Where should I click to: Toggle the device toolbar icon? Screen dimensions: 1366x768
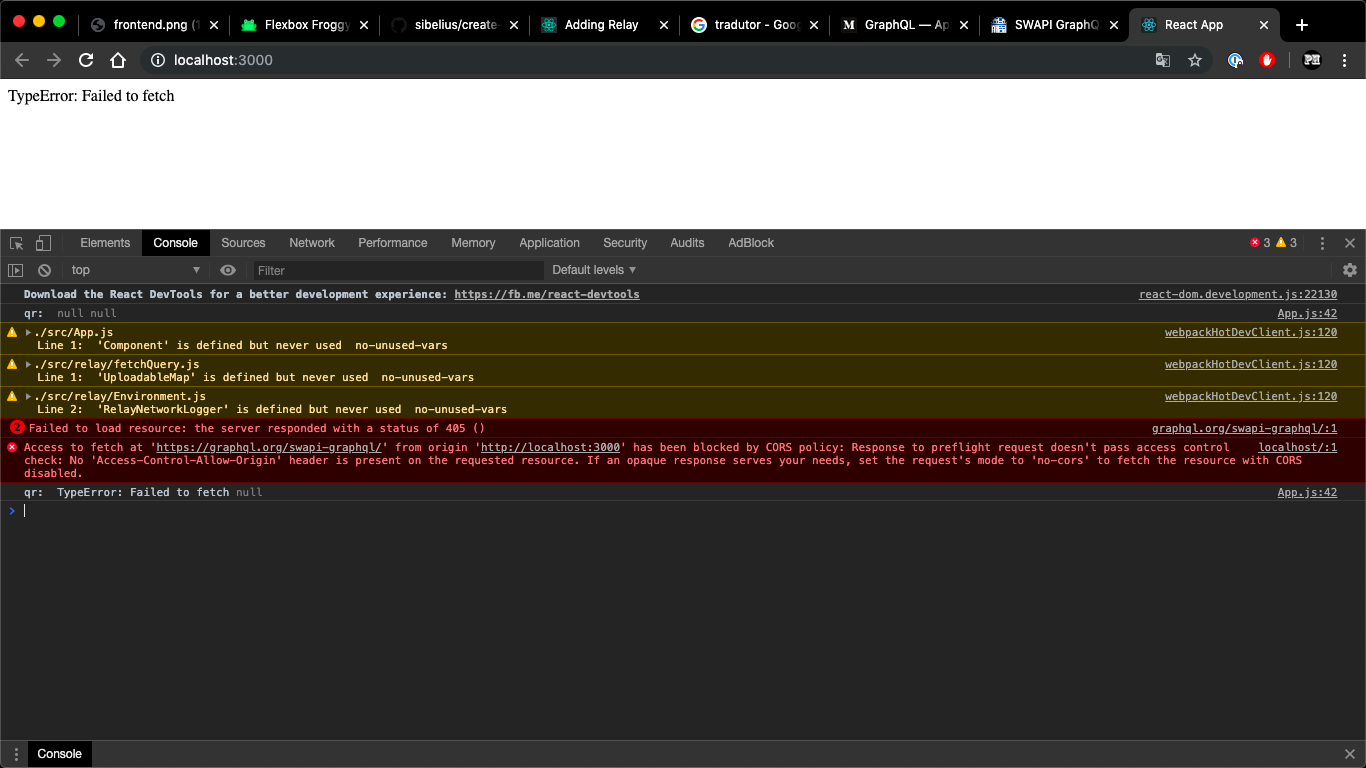(43, 243)
